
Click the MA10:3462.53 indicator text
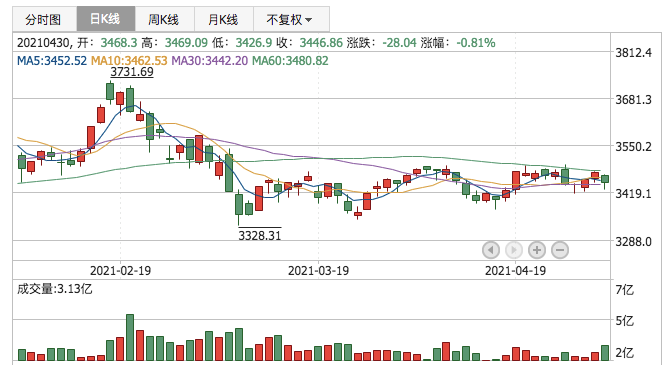129,61
